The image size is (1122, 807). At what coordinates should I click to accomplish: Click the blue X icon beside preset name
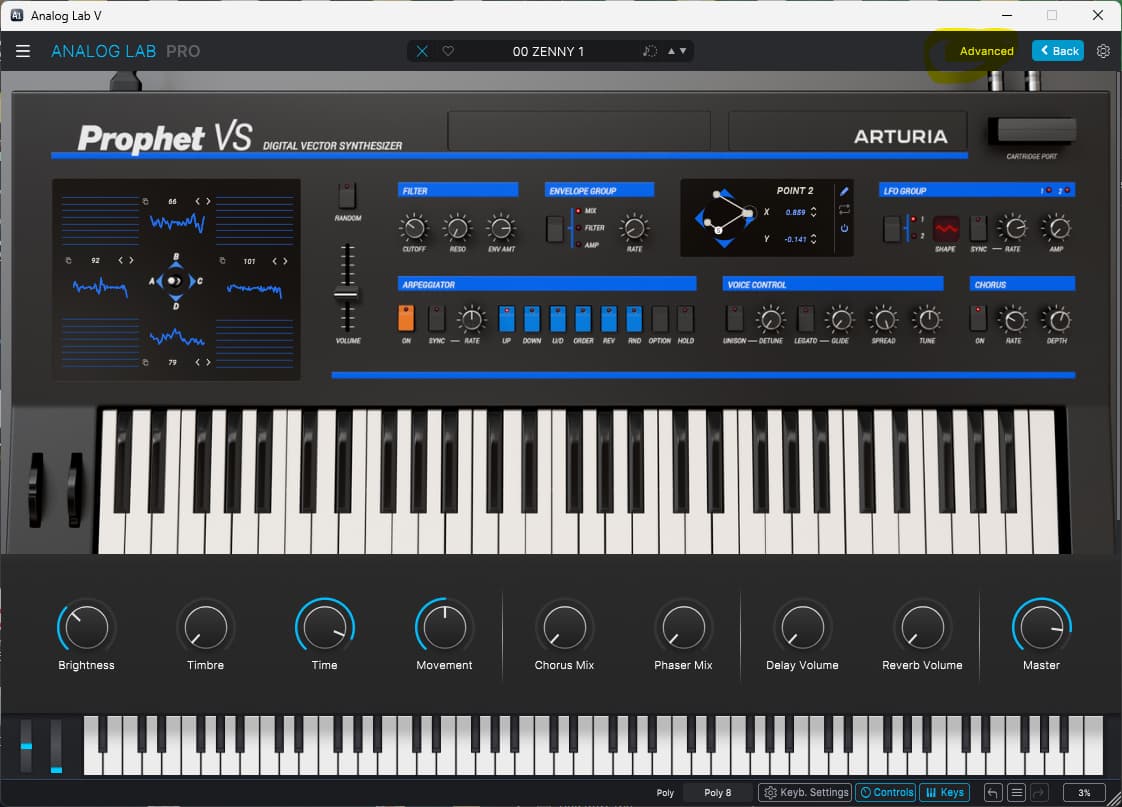click(x=422, y=51)
